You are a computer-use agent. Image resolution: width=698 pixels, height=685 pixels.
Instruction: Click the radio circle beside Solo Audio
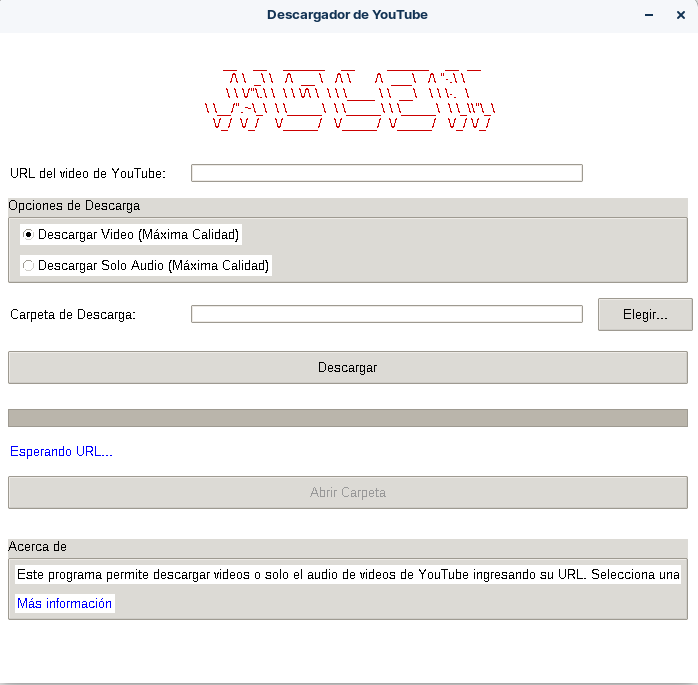[x=28, y=266]
